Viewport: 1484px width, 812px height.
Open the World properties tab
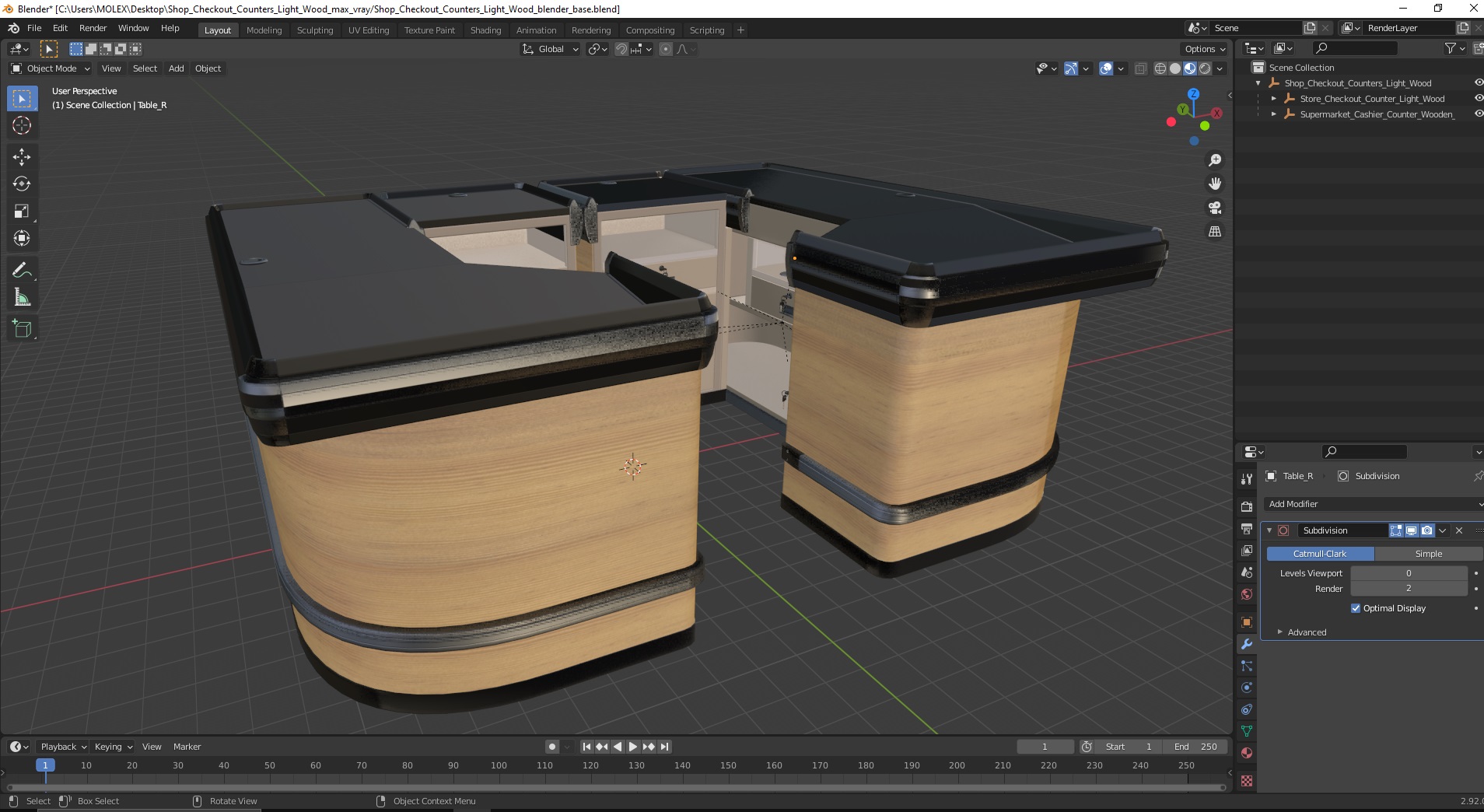[1247, 594]
